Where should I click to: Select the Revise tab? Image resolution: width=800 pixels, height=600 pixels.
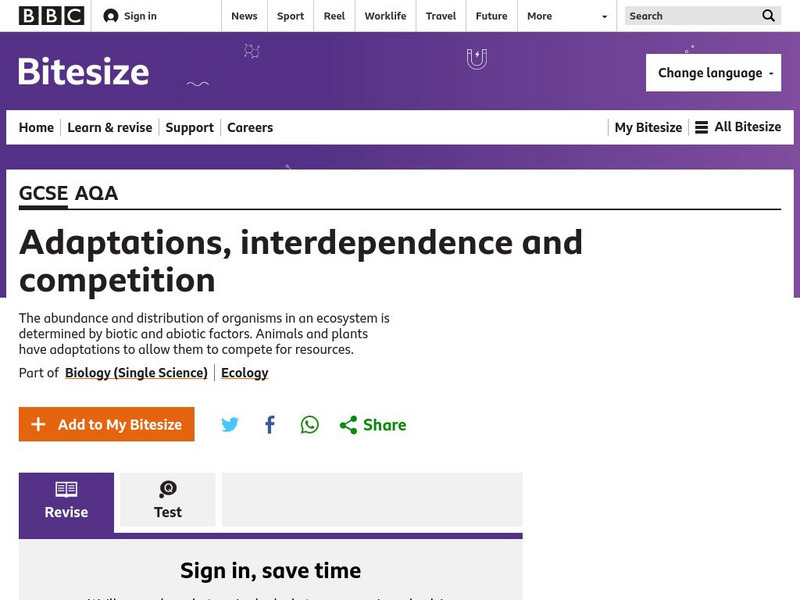66,500
